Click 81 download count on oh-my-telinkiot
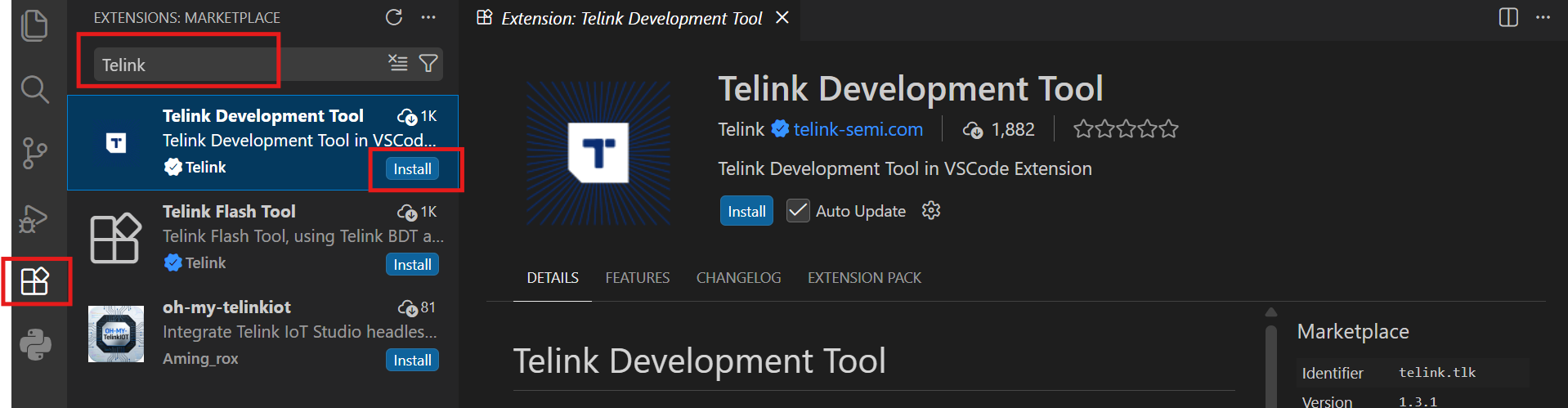This screenshot has height=408, width=1568. point(417,307)
